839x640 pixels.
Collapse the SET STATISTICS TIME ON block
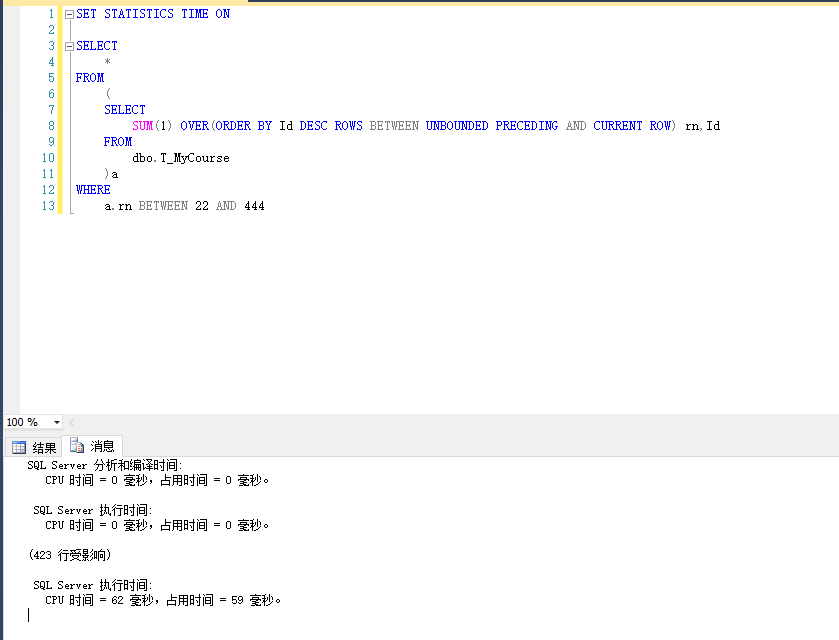coord(68,14)
